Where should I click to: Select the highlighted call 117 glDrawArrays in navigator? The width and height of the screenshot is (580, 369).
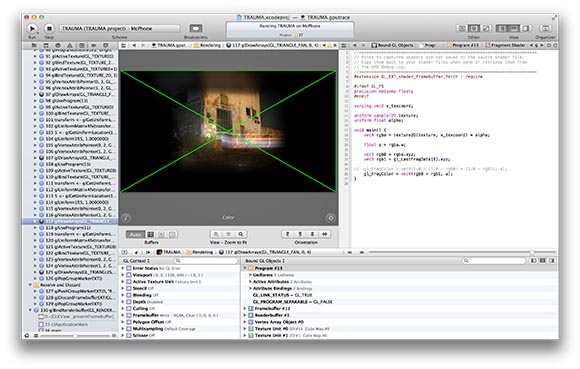(70, 221)
